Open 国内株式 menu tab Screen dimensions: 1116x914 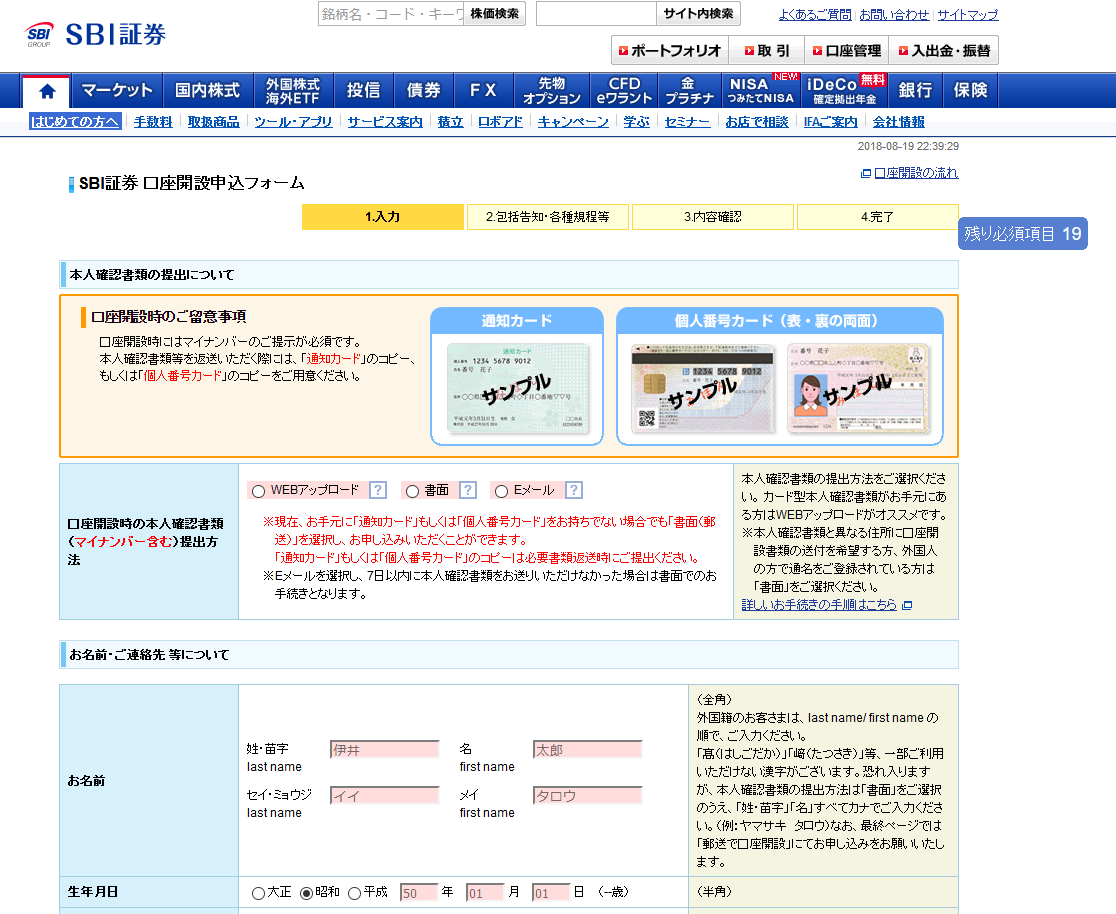[x=208, y=90]
